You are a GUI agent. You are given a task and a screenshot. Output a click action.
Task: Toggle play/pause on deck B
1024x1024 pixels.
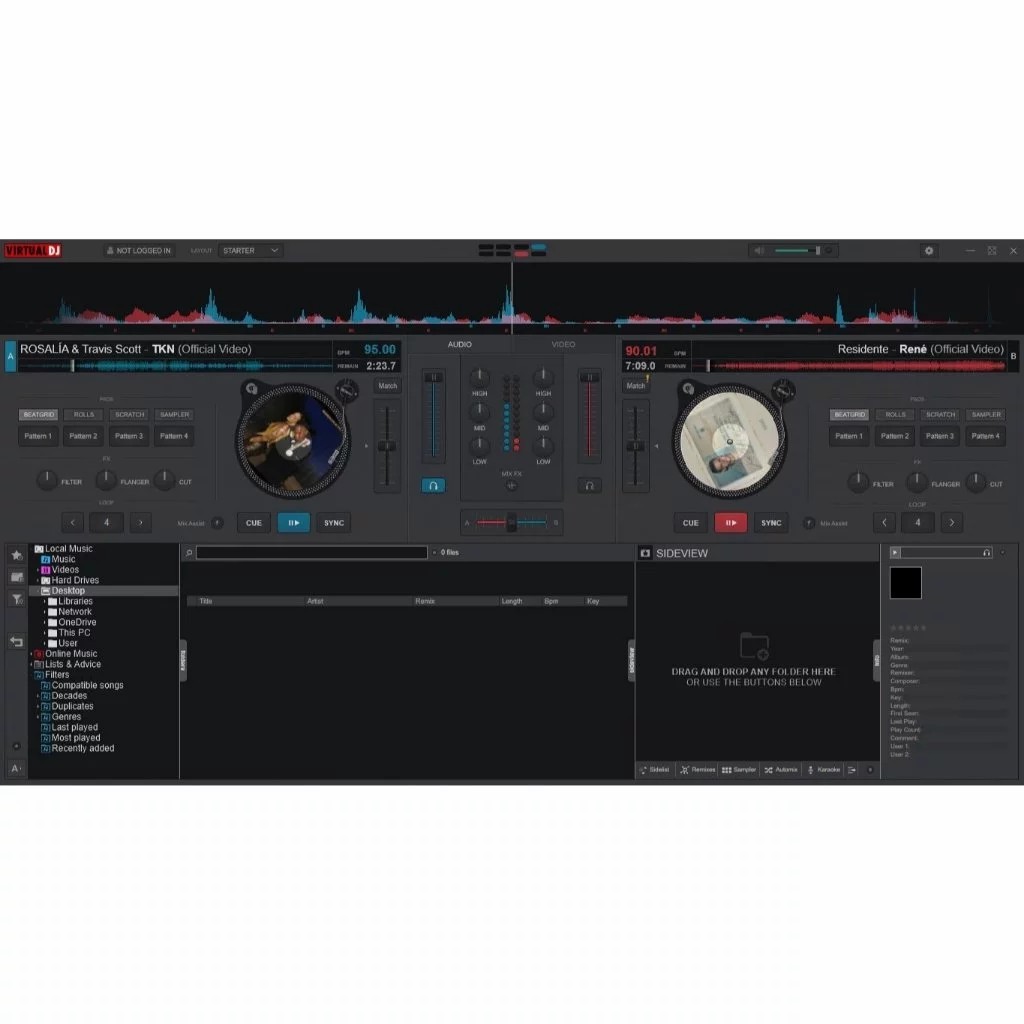pyautogui.click(x=731, y=522)
